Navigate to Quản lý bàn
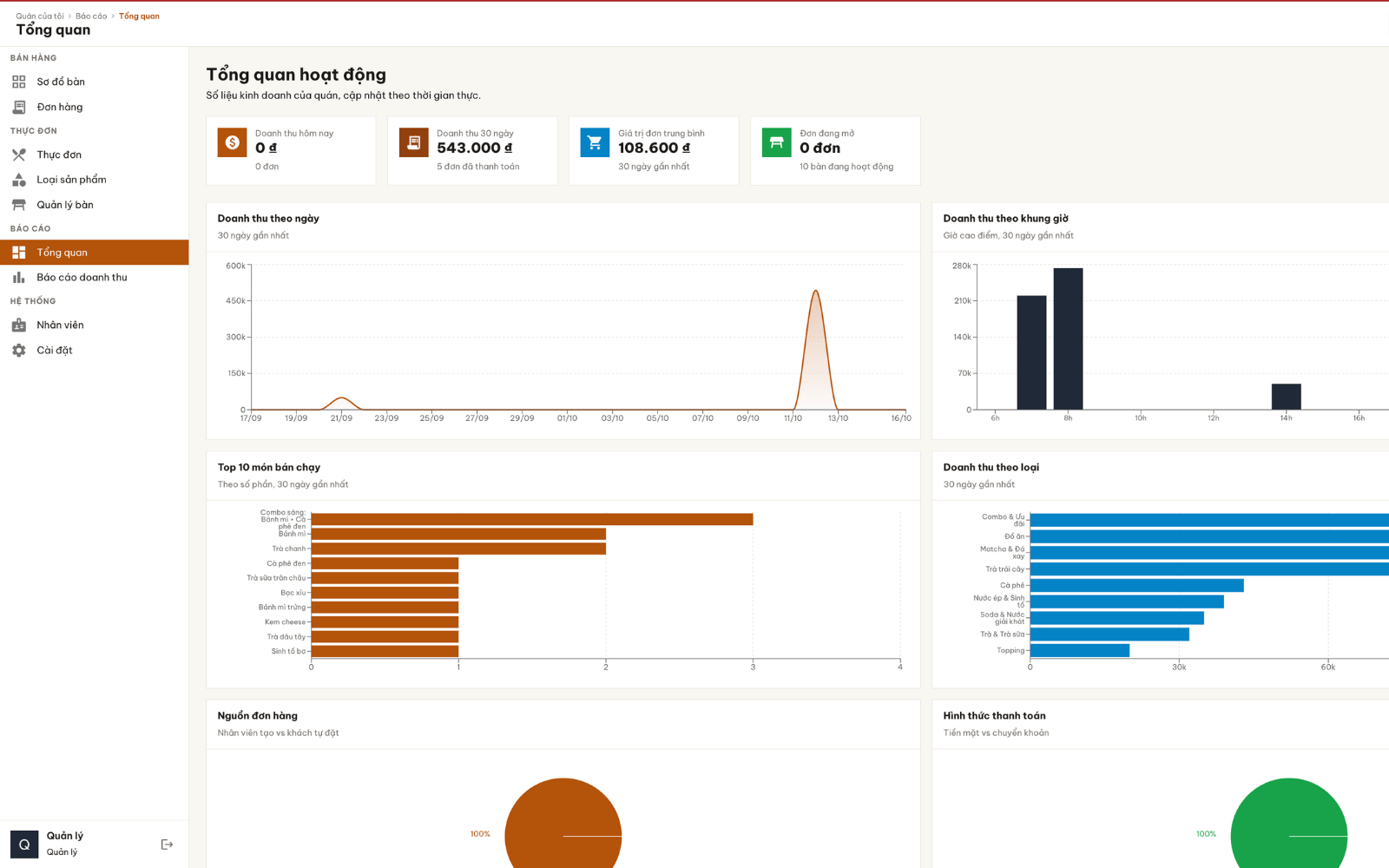Screen dimensions: 1389x868 [94, 205]
